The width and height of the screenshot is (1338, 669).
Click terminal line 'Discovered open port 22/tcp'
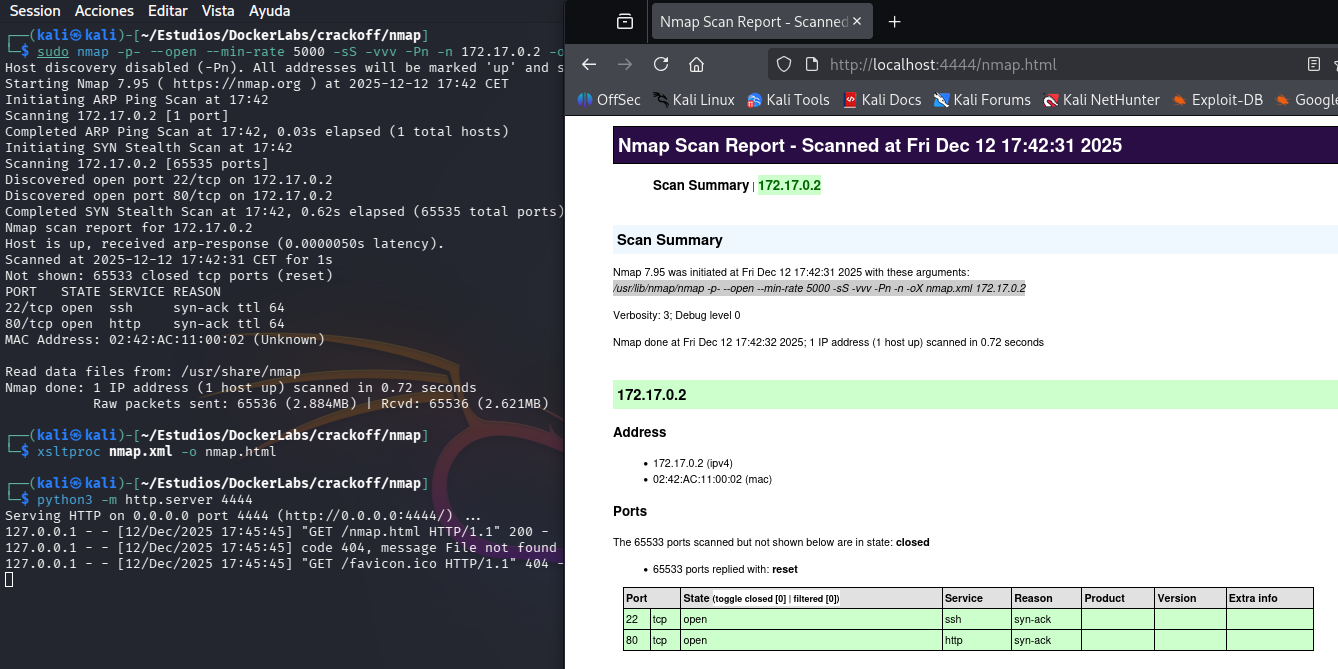169,179
